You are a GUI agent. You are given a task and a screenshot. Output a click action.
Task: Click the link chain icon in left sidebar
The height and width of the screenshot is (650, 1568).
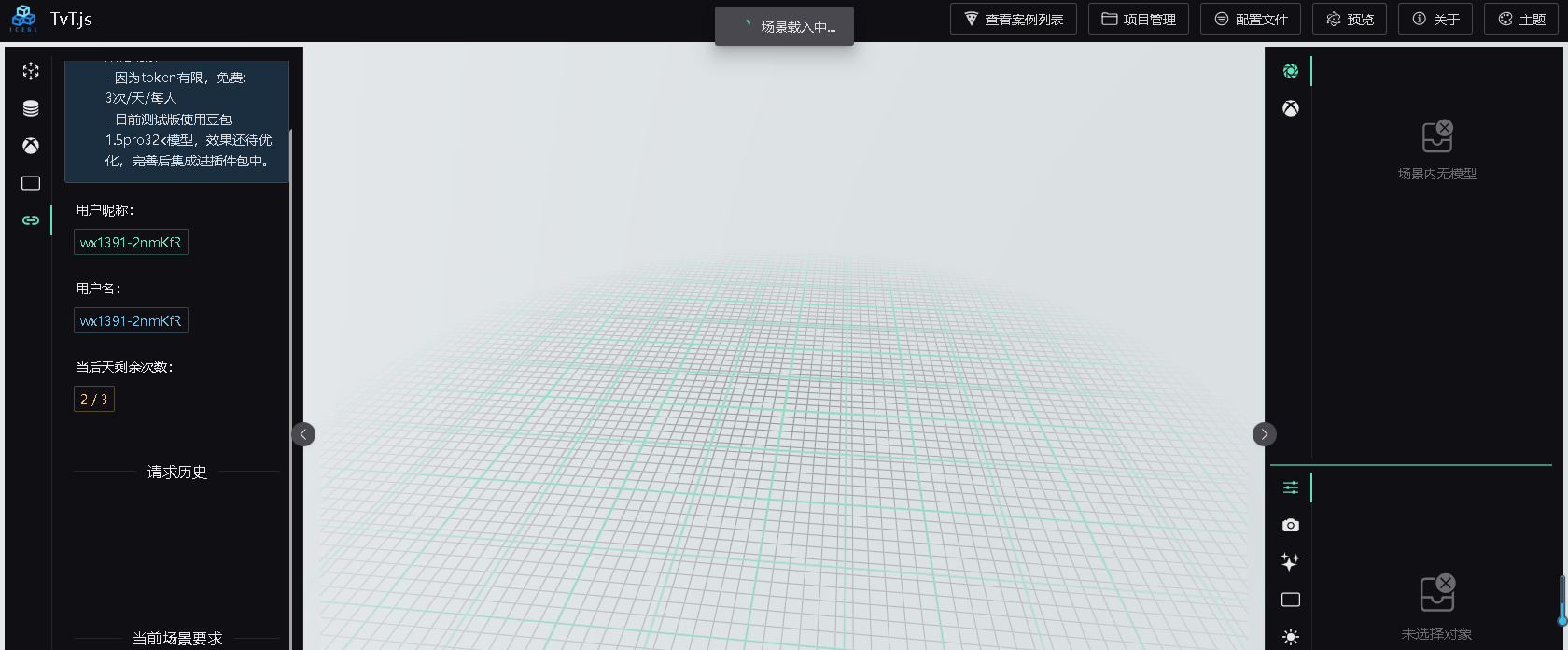(x=31, y=220)
